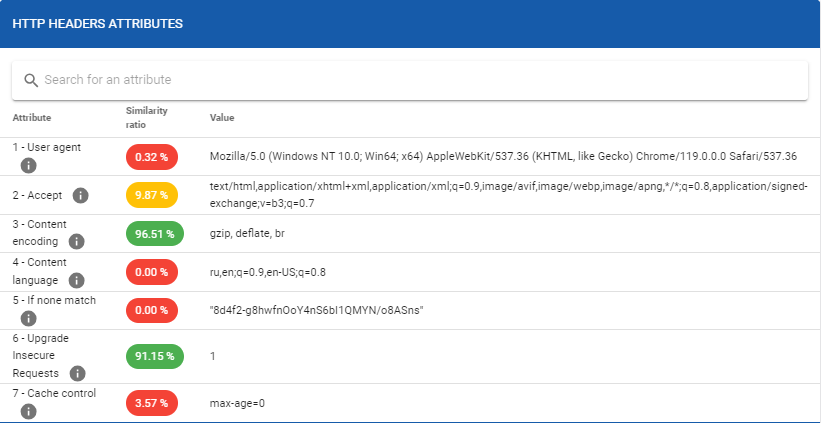Select the Mozilla/5.0 user agent value text

[x=503, y=157]
